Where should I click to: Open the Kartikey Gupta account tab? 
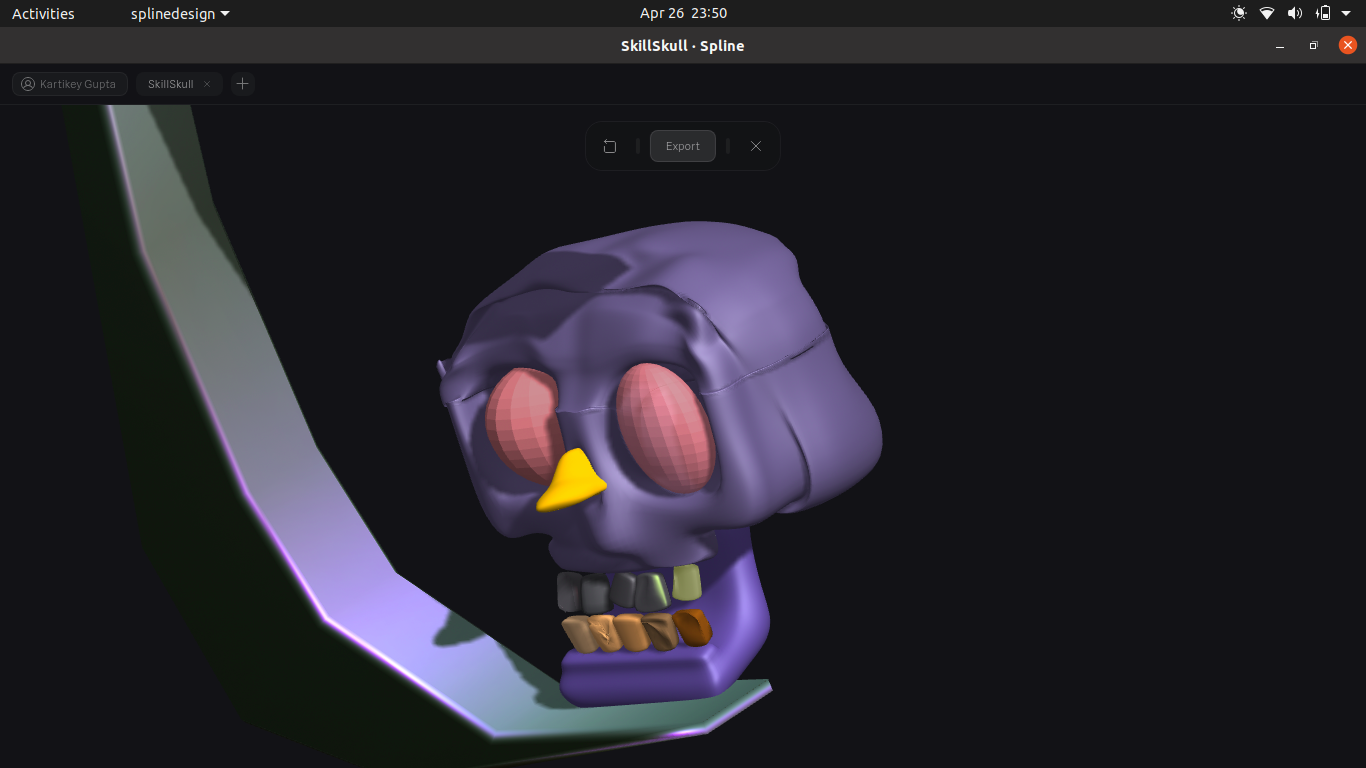[70, 84]
